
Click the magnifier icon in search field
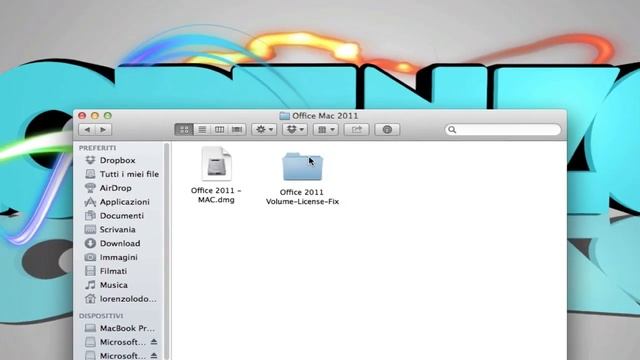coord(452,130)
